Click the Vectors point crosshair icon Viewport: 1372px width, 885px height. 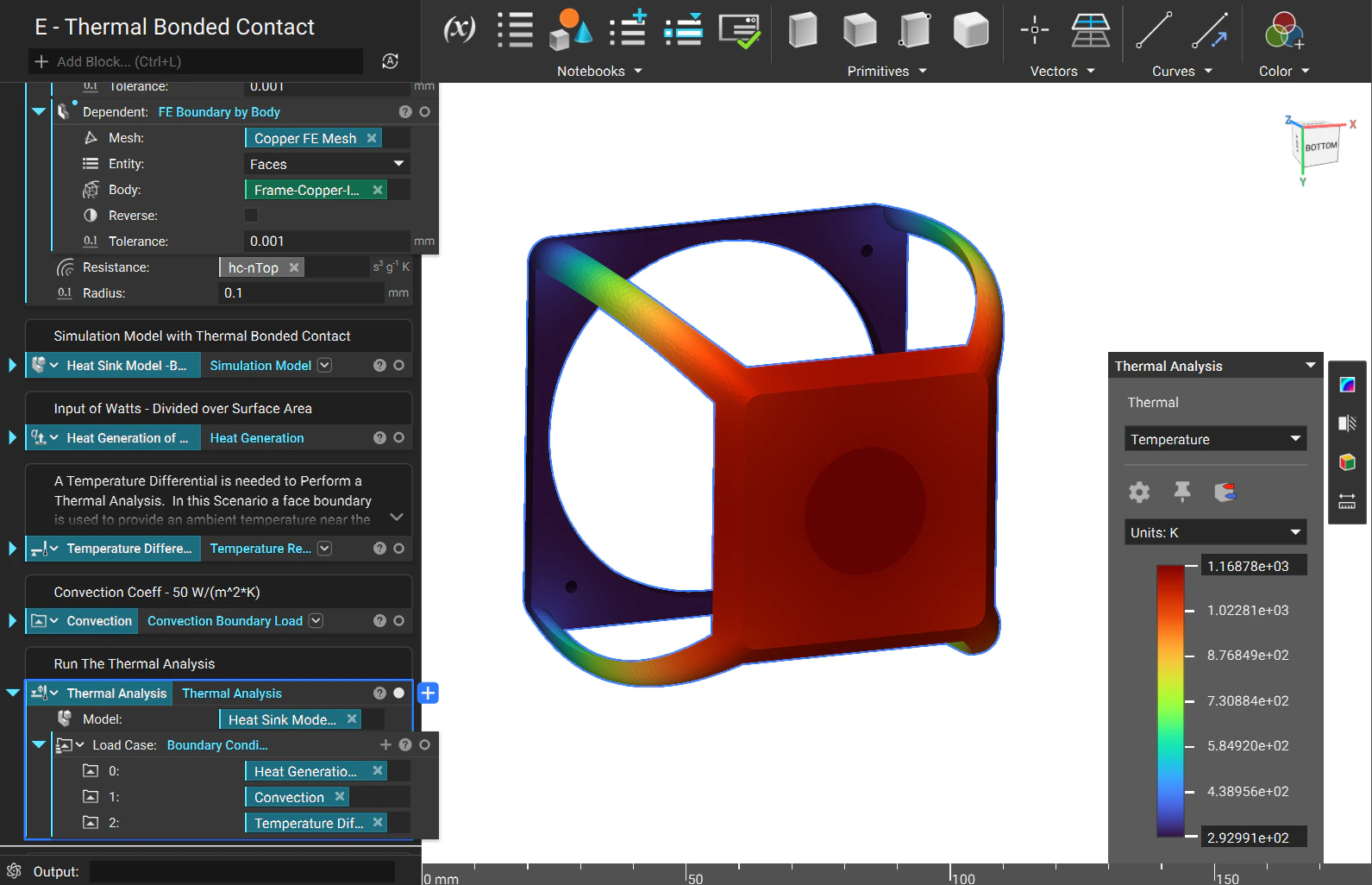[x=1034, y=29]
